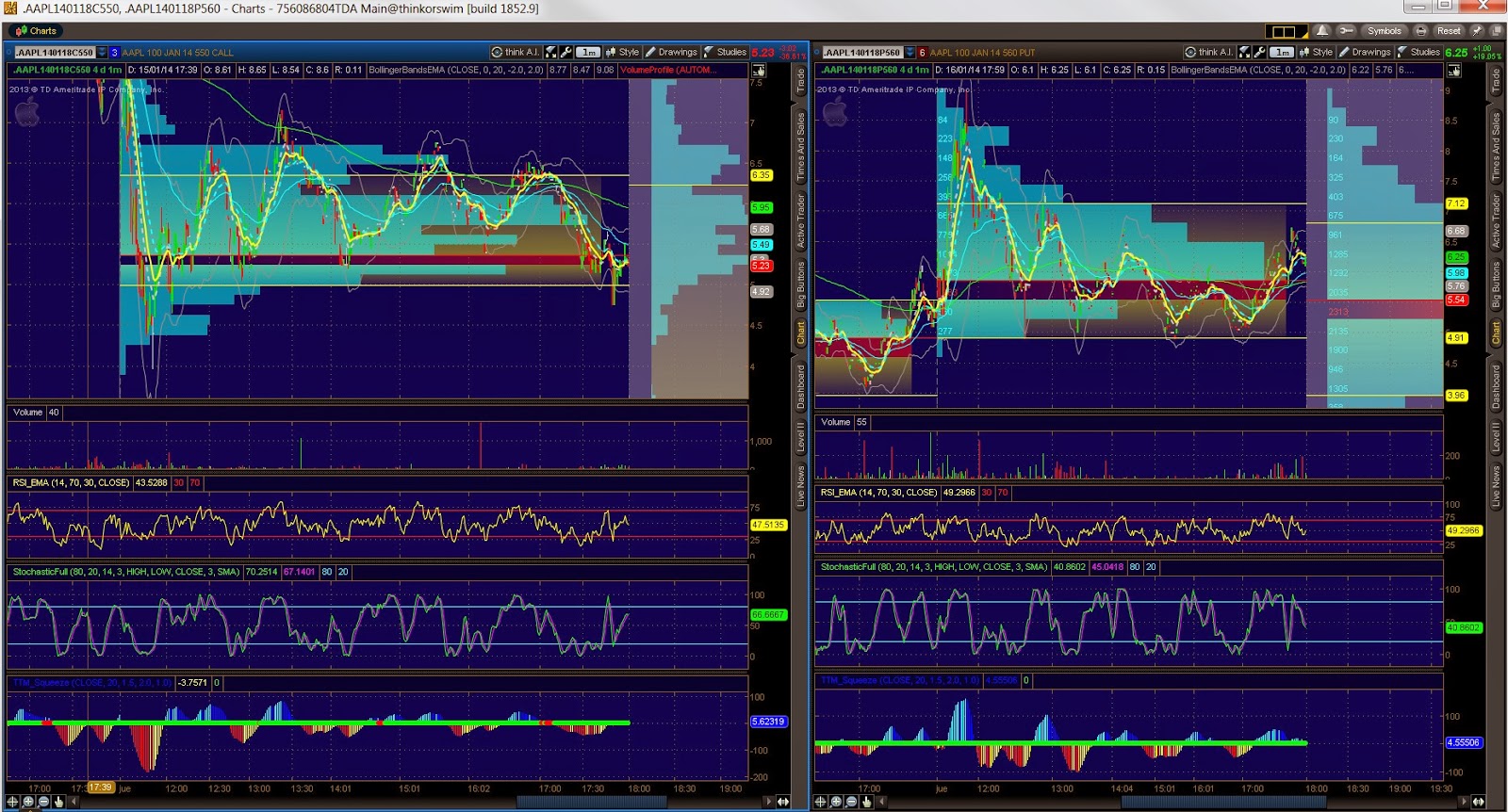
Task: Click the Symbols button
Action: [1385, 31]
